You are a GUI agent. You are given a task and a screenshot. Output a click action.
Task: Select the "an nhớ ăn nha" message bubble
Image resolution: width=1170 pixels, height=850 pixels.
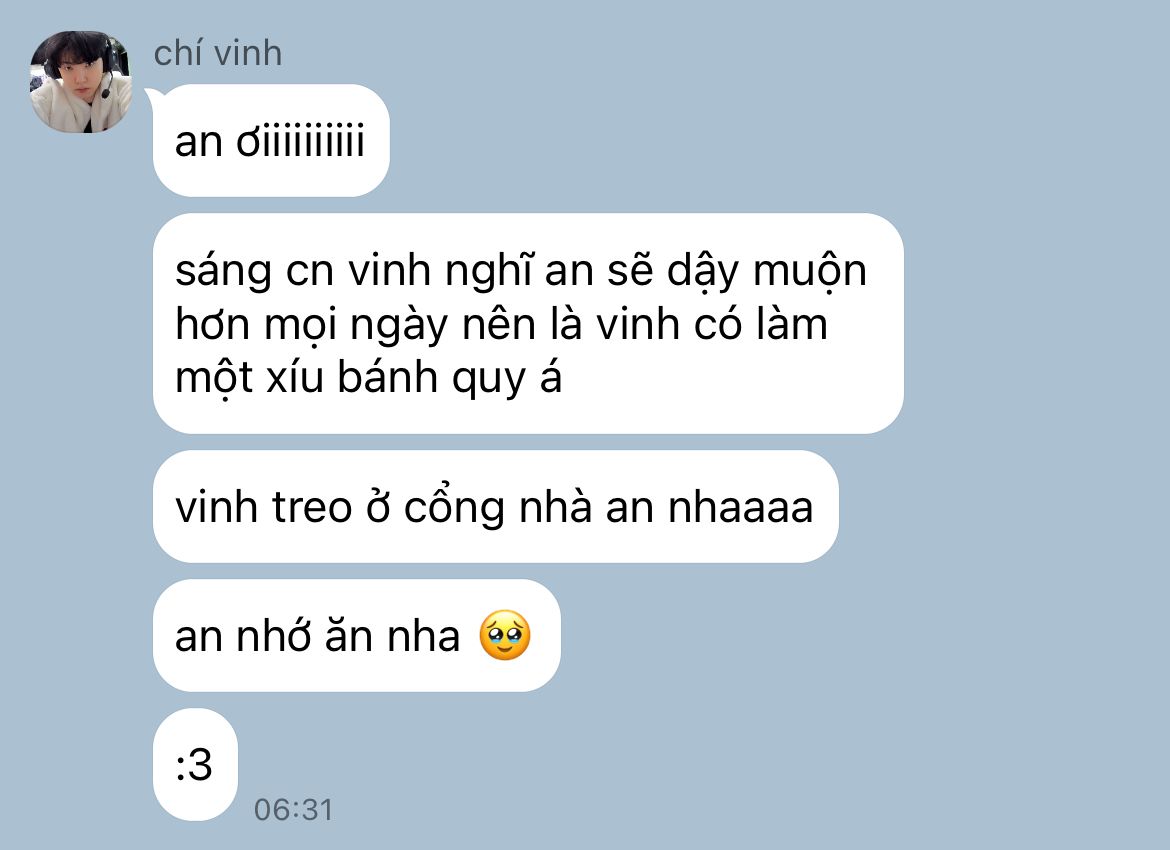pos(357,636)
